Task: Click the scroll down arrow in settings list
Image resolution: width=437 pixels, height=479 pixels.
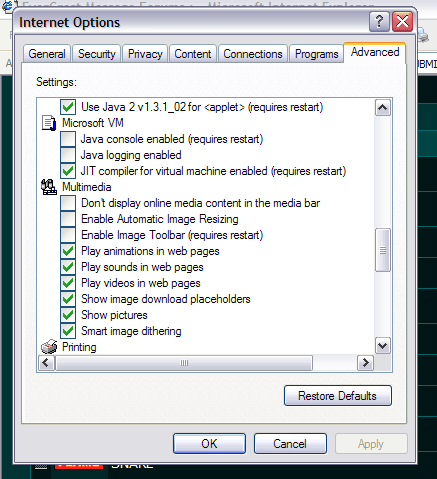Action: (x=383, y=346)
